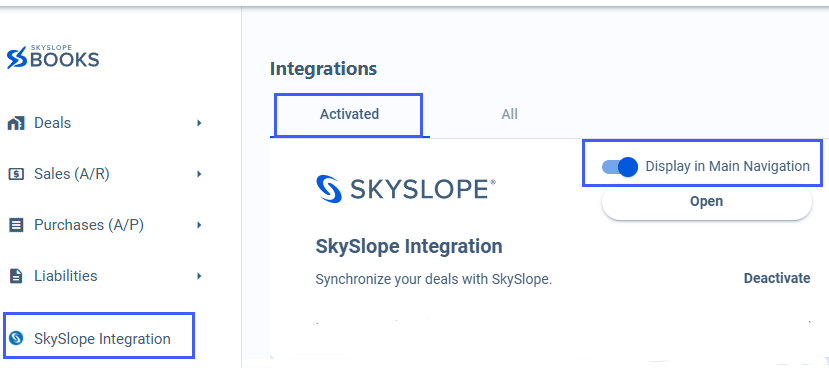Click the SkySlope Integration sidebar icon
Screen dimensions: 829x368
point(16,338)
